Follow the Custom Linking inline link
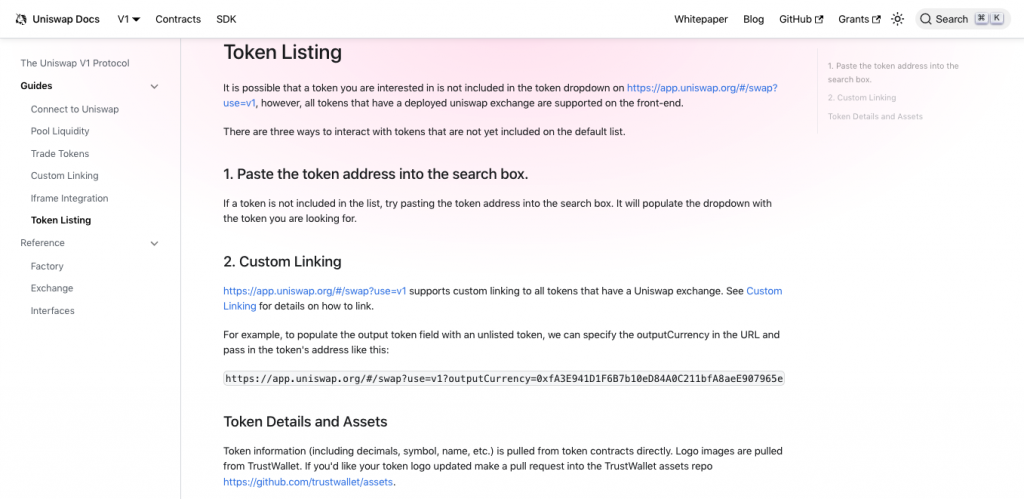The height and width of the screenshot is (499, 1024). pos(764,291)
